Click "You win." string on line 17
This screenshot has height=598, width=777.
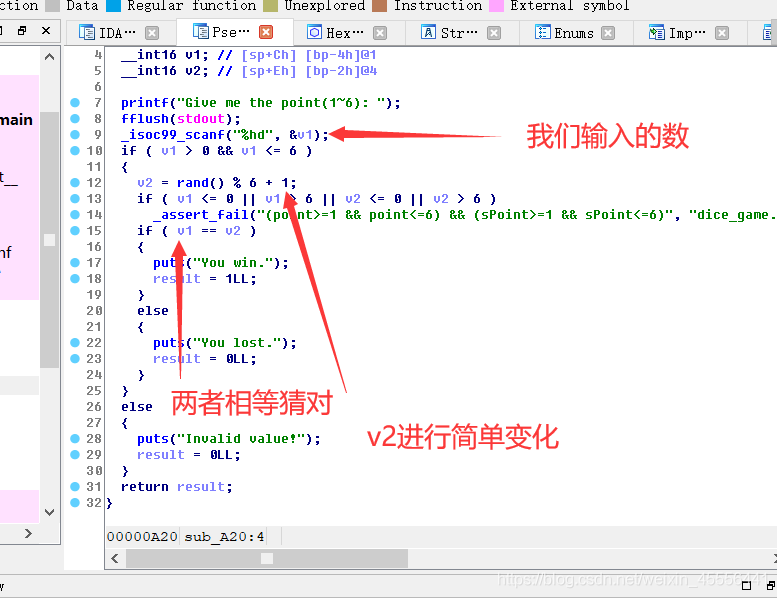(232, 263)
